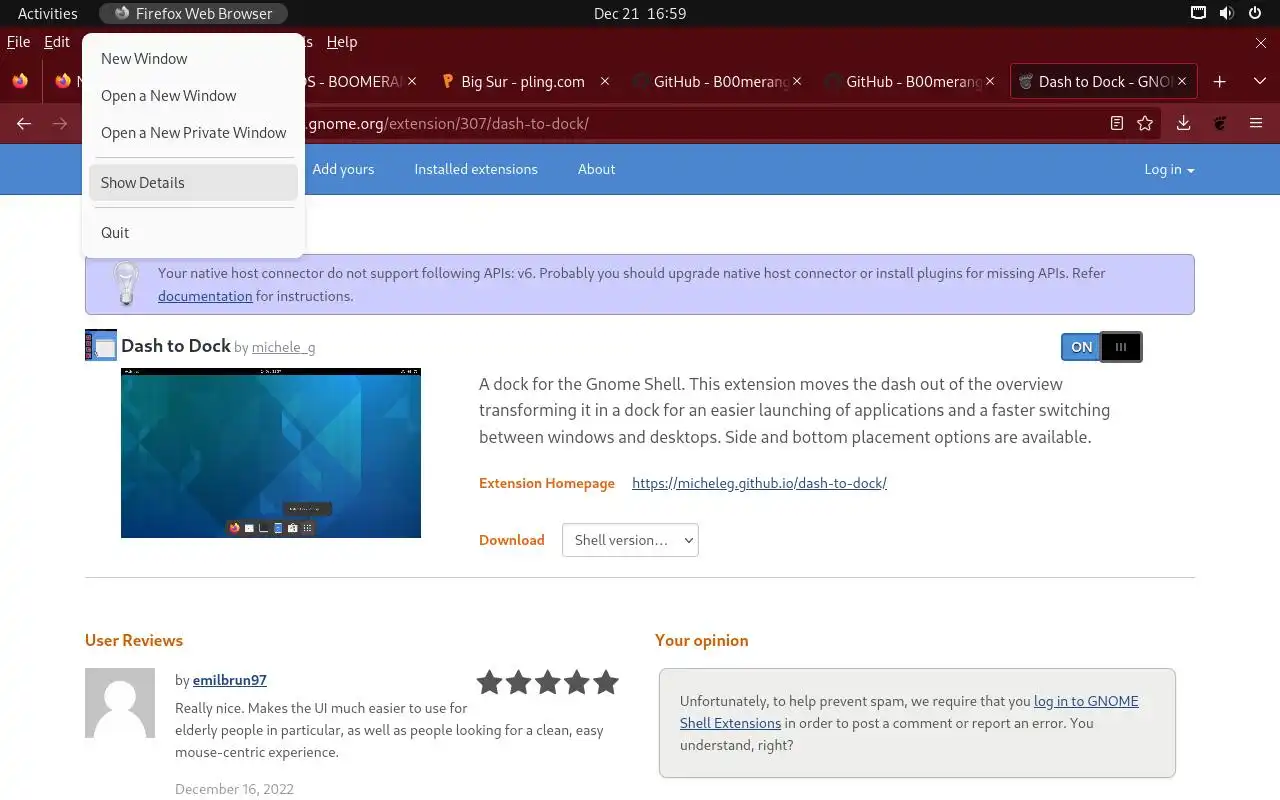
Task: Open the system volume indicator
Action: point(1226,13)
